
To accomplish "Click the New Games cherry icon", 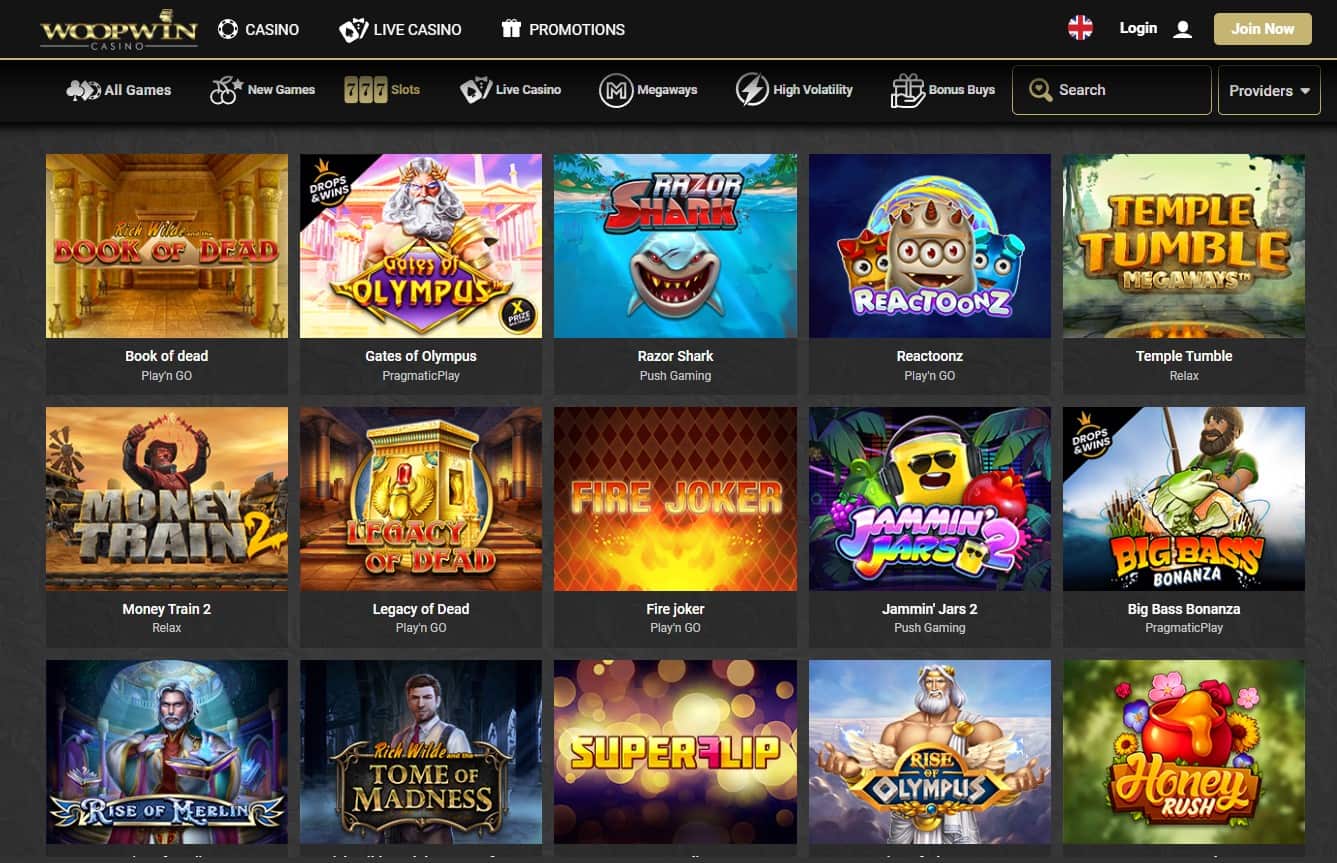I will click(x=225, y=90).
